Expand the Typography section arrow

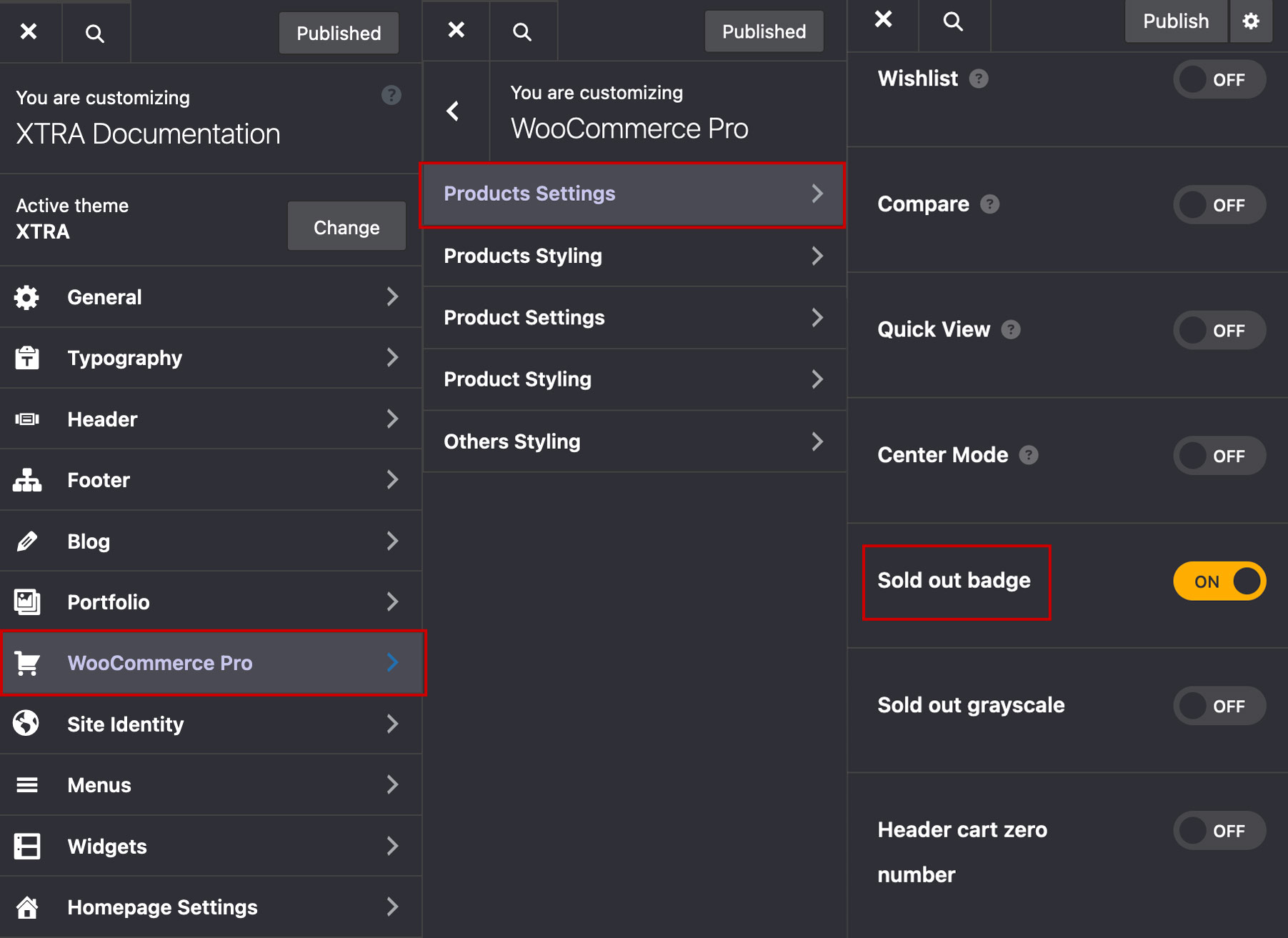391,358
